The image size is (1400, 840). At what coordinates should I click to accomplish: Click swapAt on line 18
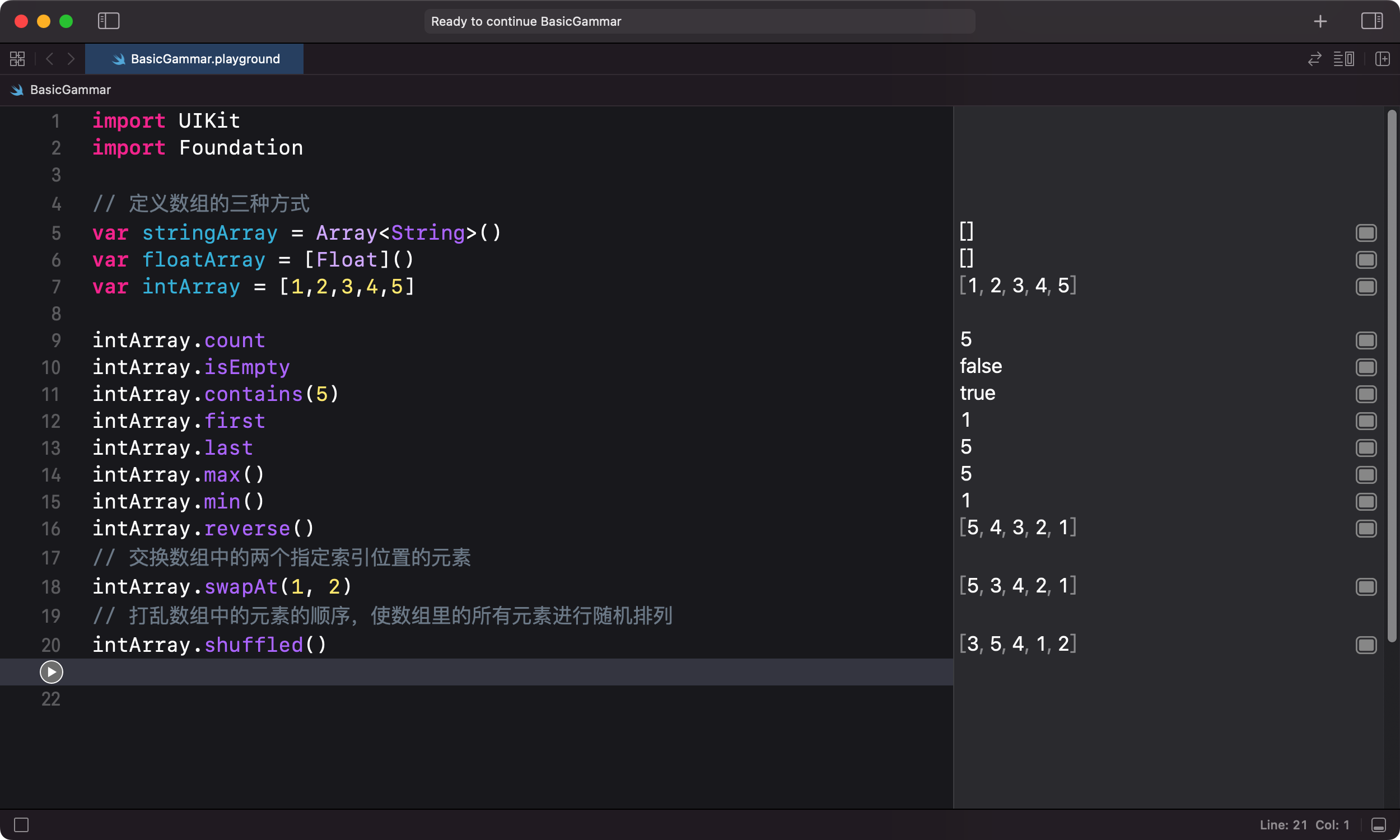241,586
